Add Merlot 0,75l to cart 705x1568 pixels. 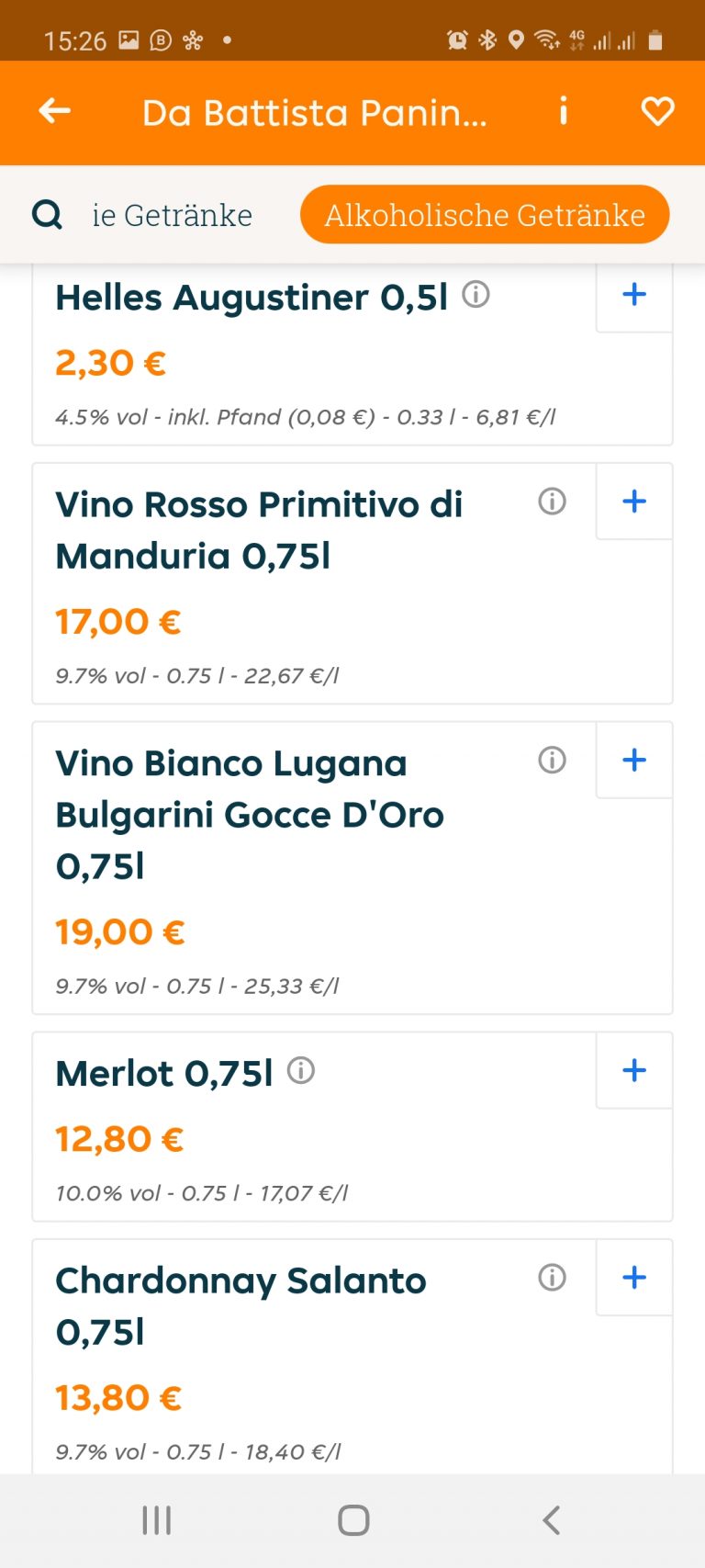click(634, 1071)
